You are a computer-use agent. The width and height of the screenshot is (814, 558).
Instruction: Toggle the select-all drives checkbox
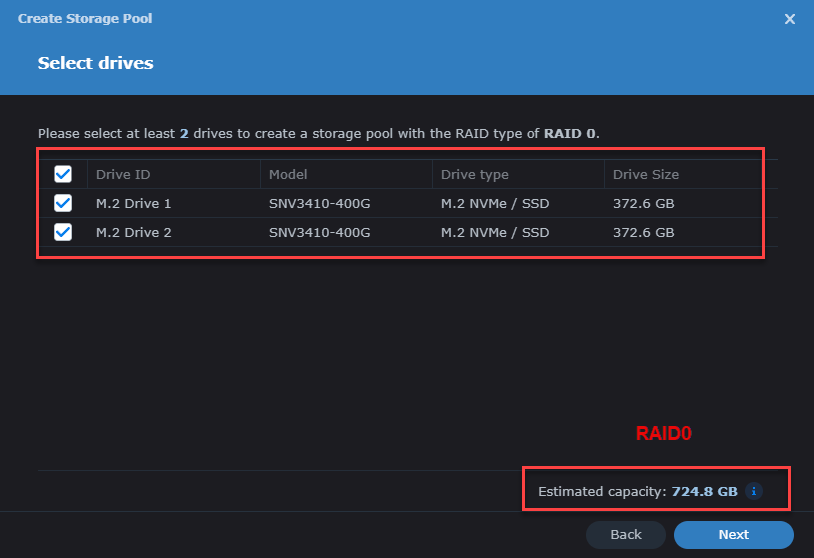63,175
